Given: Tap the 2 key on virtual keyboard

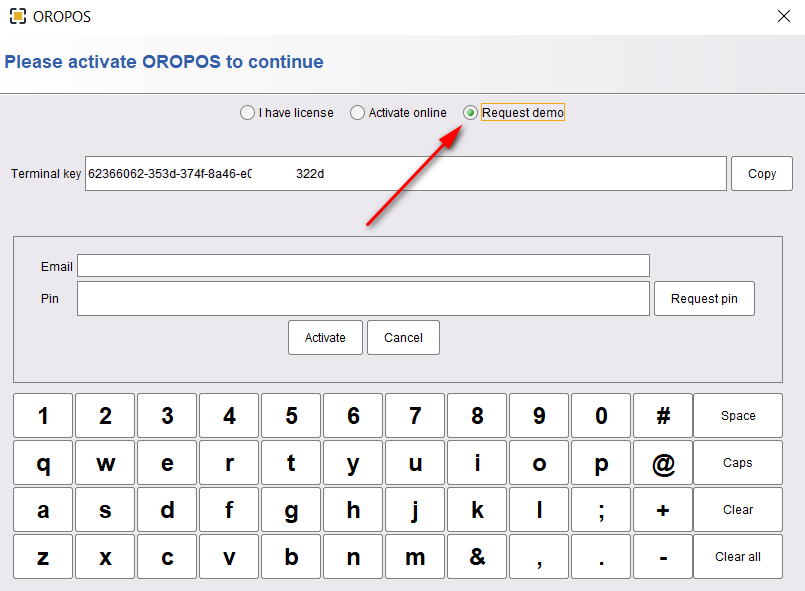Looking at the screenshot, I should [105, 415].
